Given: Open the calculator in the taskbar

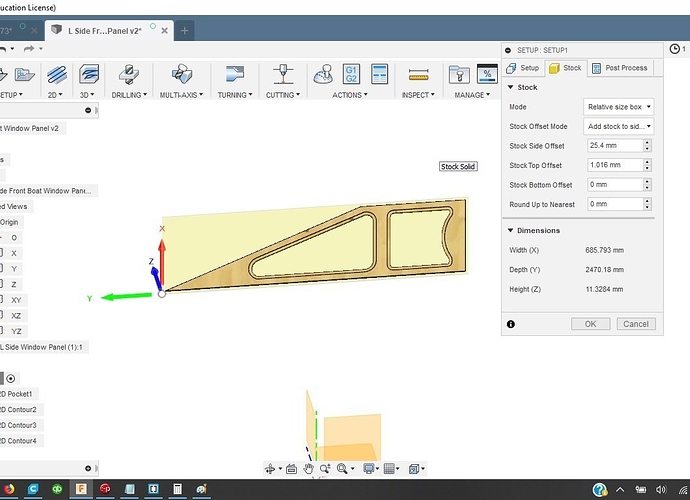Looking at the screenshot, I should click(177, 489).
